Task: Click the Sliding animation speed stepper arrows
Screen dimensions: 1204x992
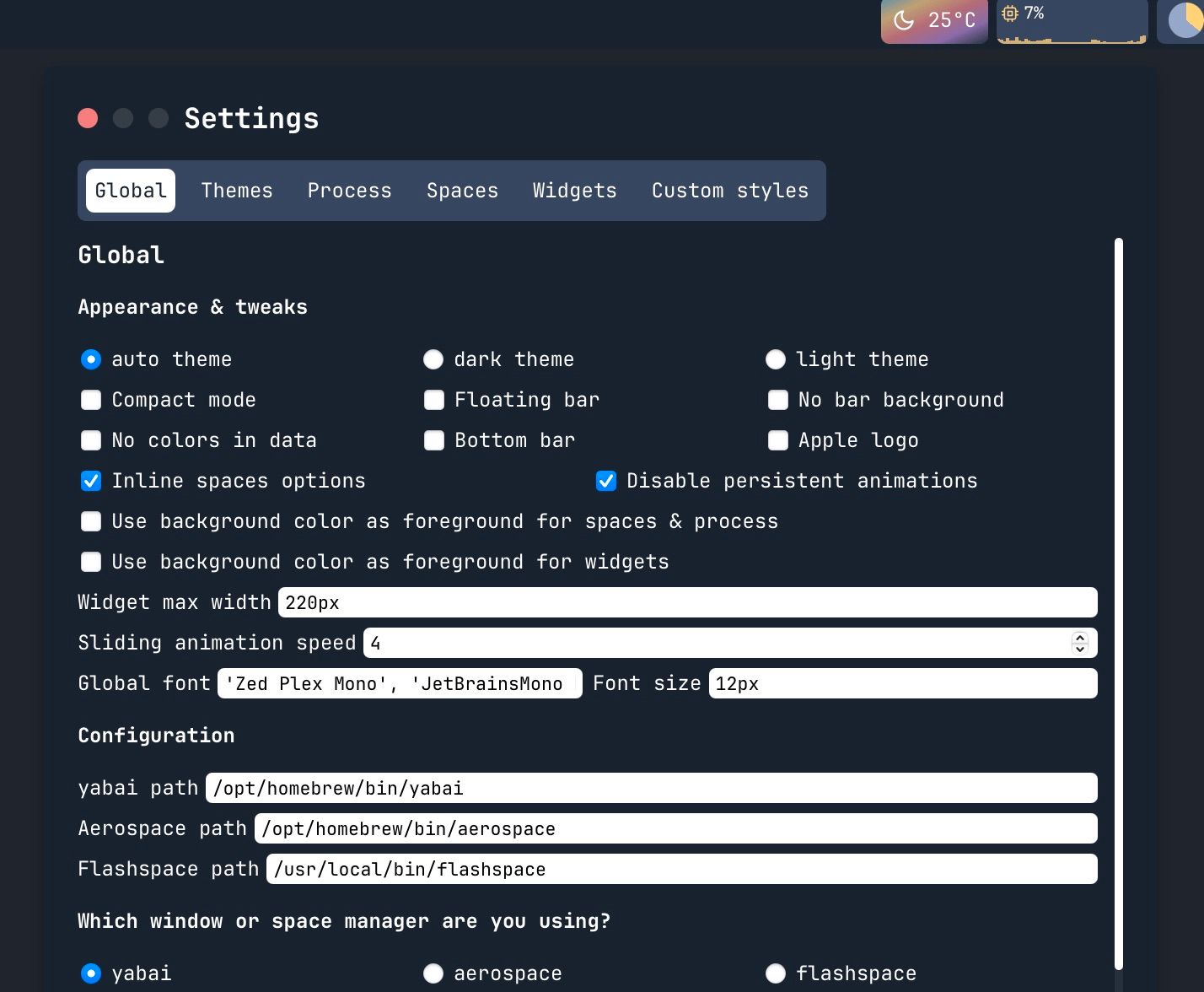Action: coord(1080,643)
